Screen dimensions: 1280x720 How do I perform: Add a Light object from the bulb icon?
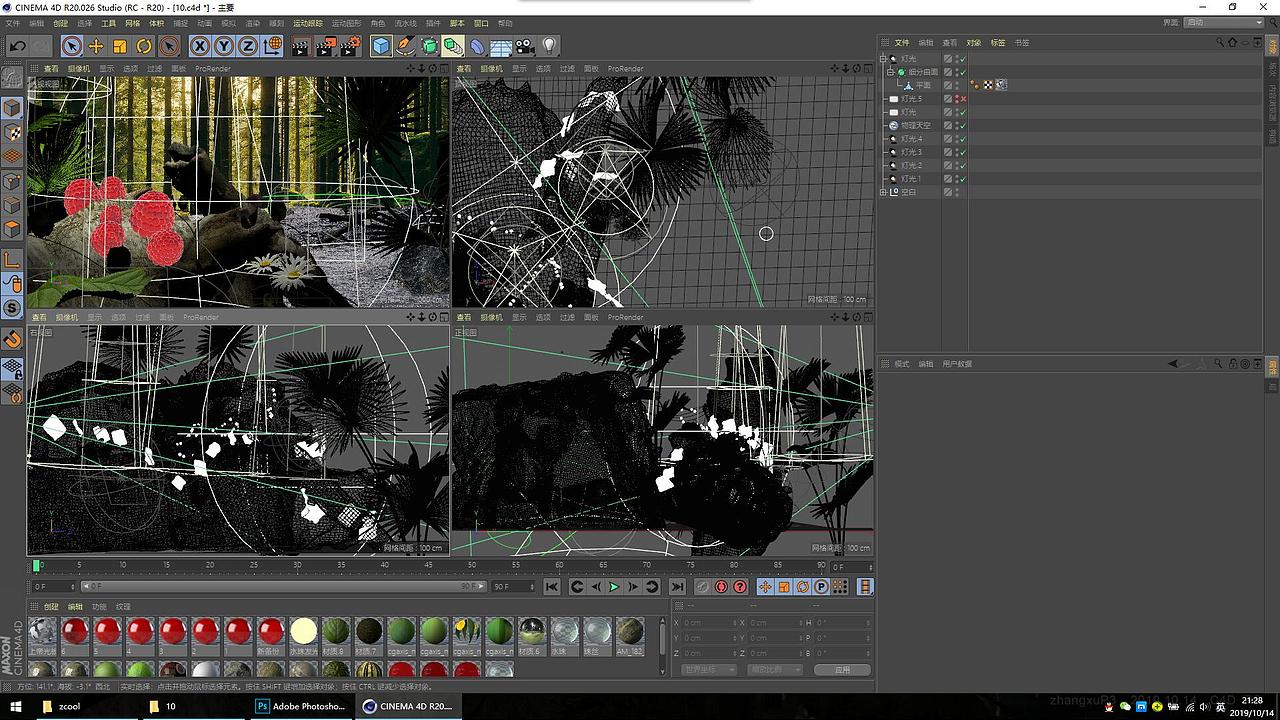[549, 46]
